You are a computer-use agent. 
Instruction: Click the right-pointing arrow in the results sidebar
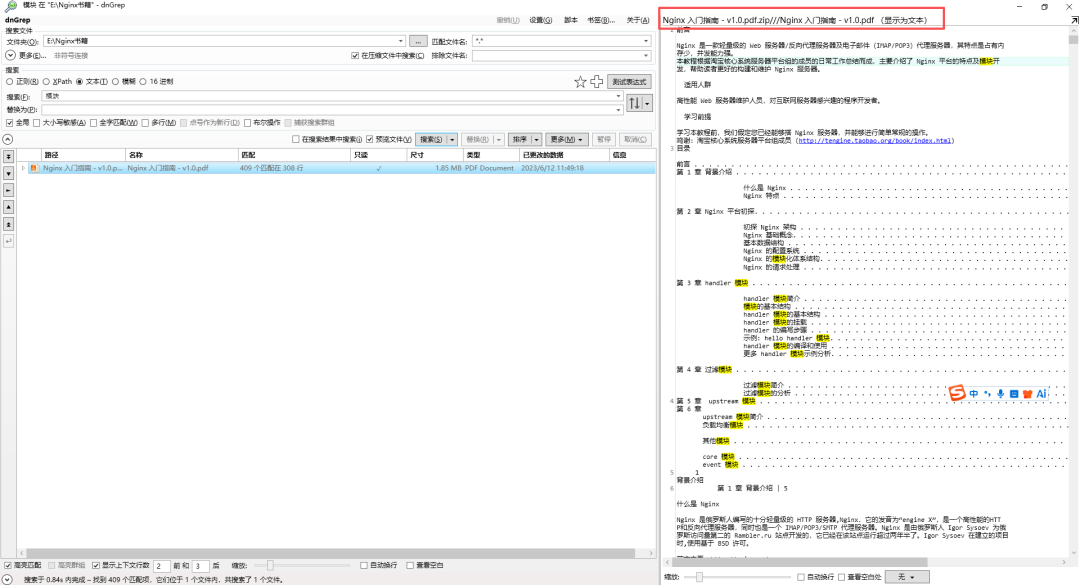pos(8,190)
